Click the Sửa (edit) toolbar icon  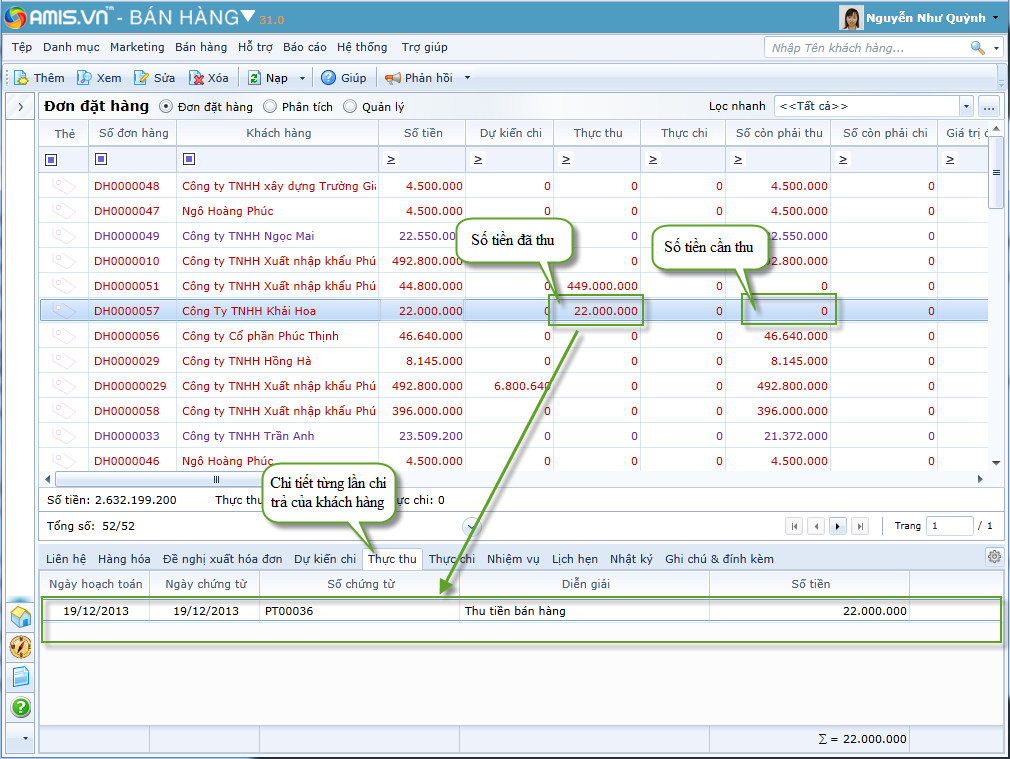pyautogui.click(x=142, y=78)
